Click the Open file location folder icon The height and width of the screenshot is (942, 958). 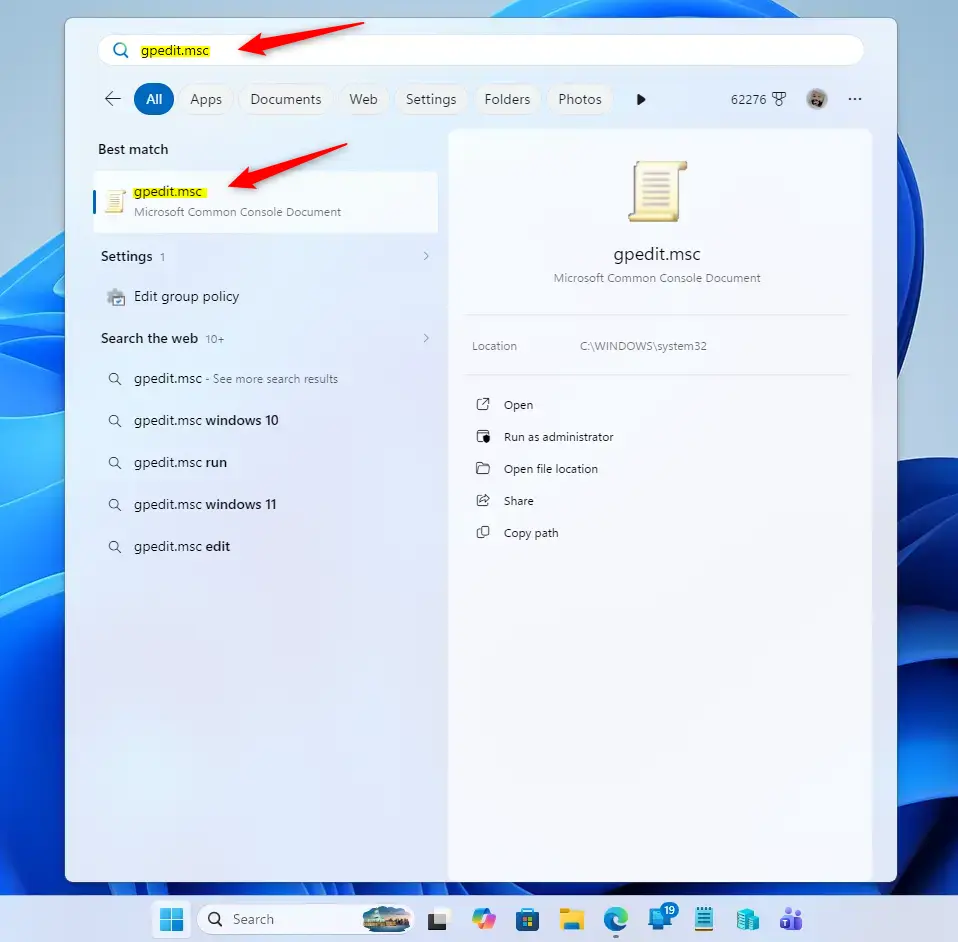coord(483,469)
